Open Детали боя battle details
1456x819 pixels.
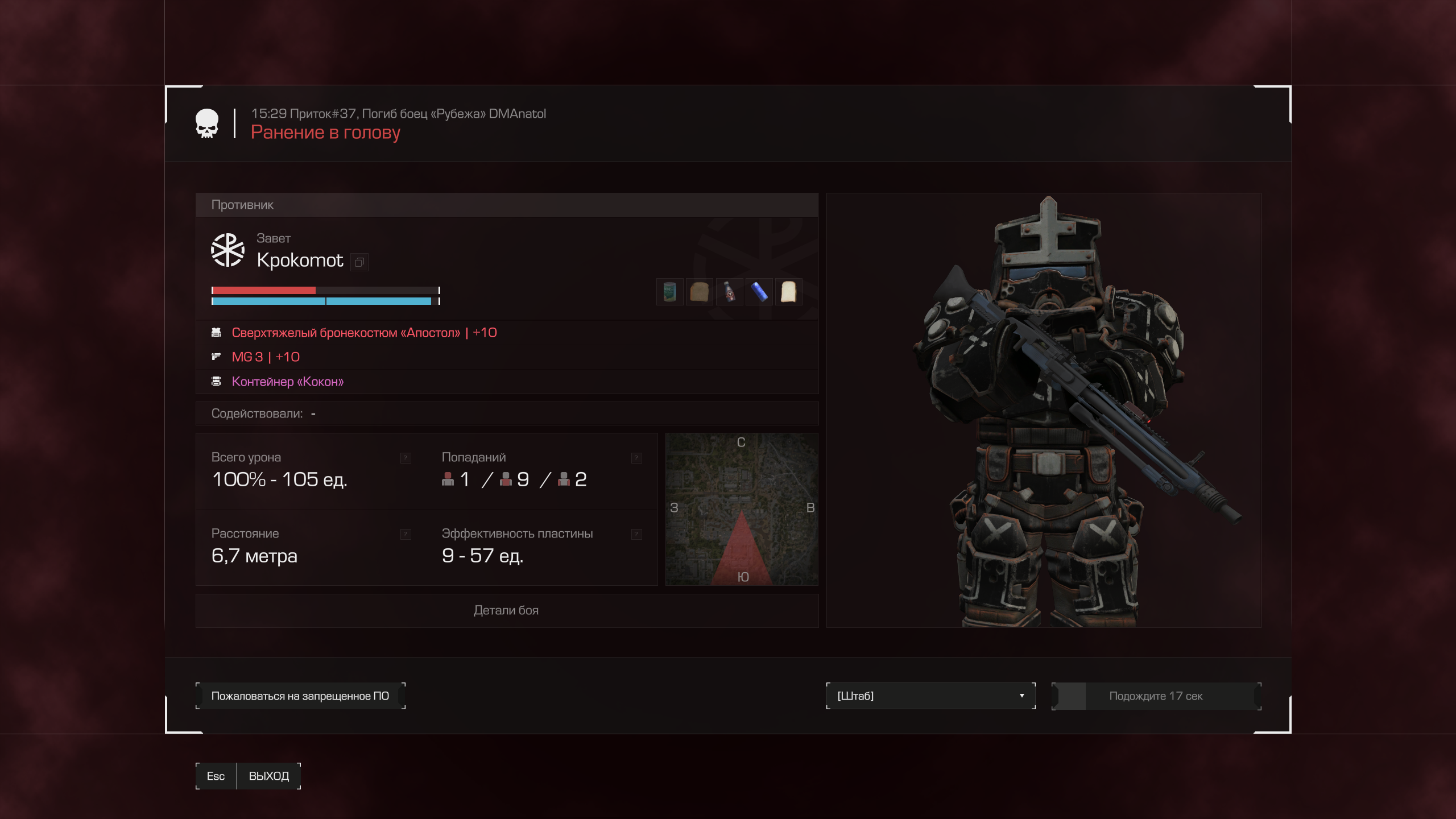point(507,610)
